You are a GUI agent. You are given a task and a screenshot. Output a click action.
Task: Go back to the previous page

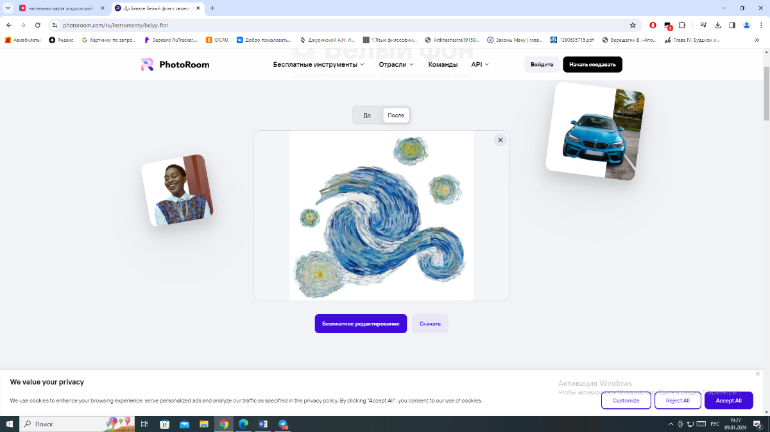tap(9, 25)
